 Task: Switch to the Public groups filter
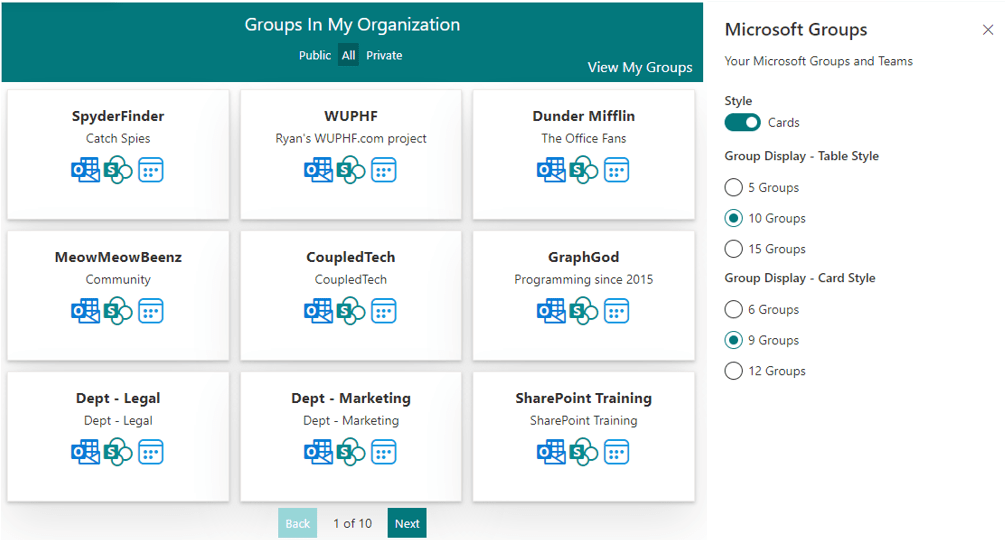(314, 56)
